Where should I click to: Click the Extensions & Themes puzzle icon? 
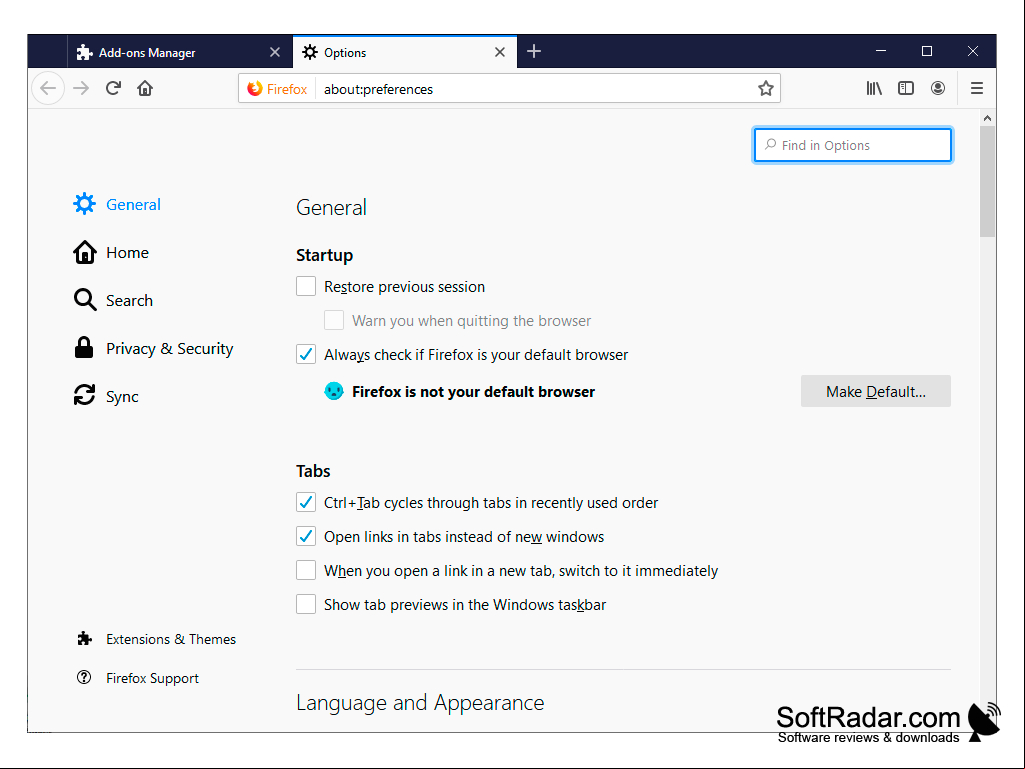tap(84, 639)
